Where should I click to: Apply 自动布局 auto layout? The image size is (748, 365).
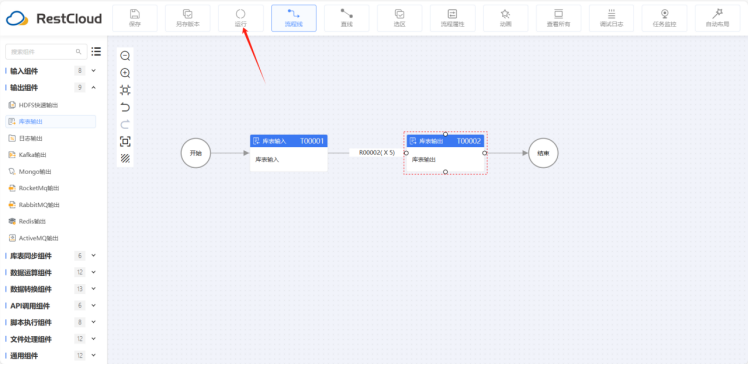pyautogui.click(x=717, y=18)
